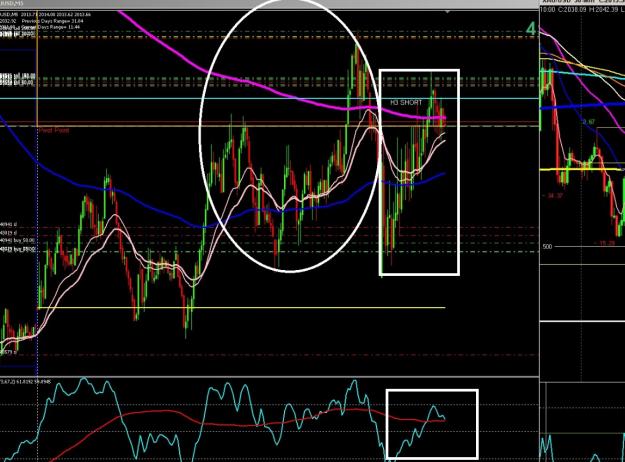Click the 500 label in right chart
This screenshot has height=462, width=625.
(x=547, y=247)
